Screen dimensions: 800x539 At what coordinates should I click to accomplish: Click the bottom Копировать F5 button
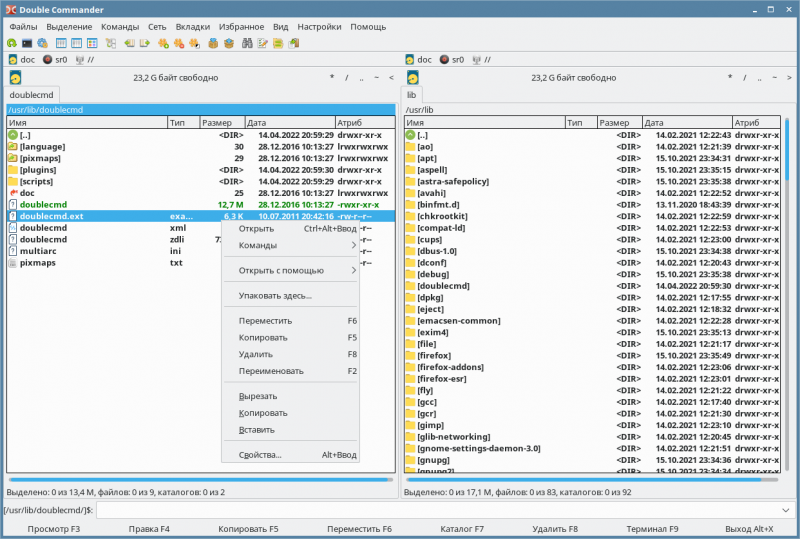click(248, 529)
